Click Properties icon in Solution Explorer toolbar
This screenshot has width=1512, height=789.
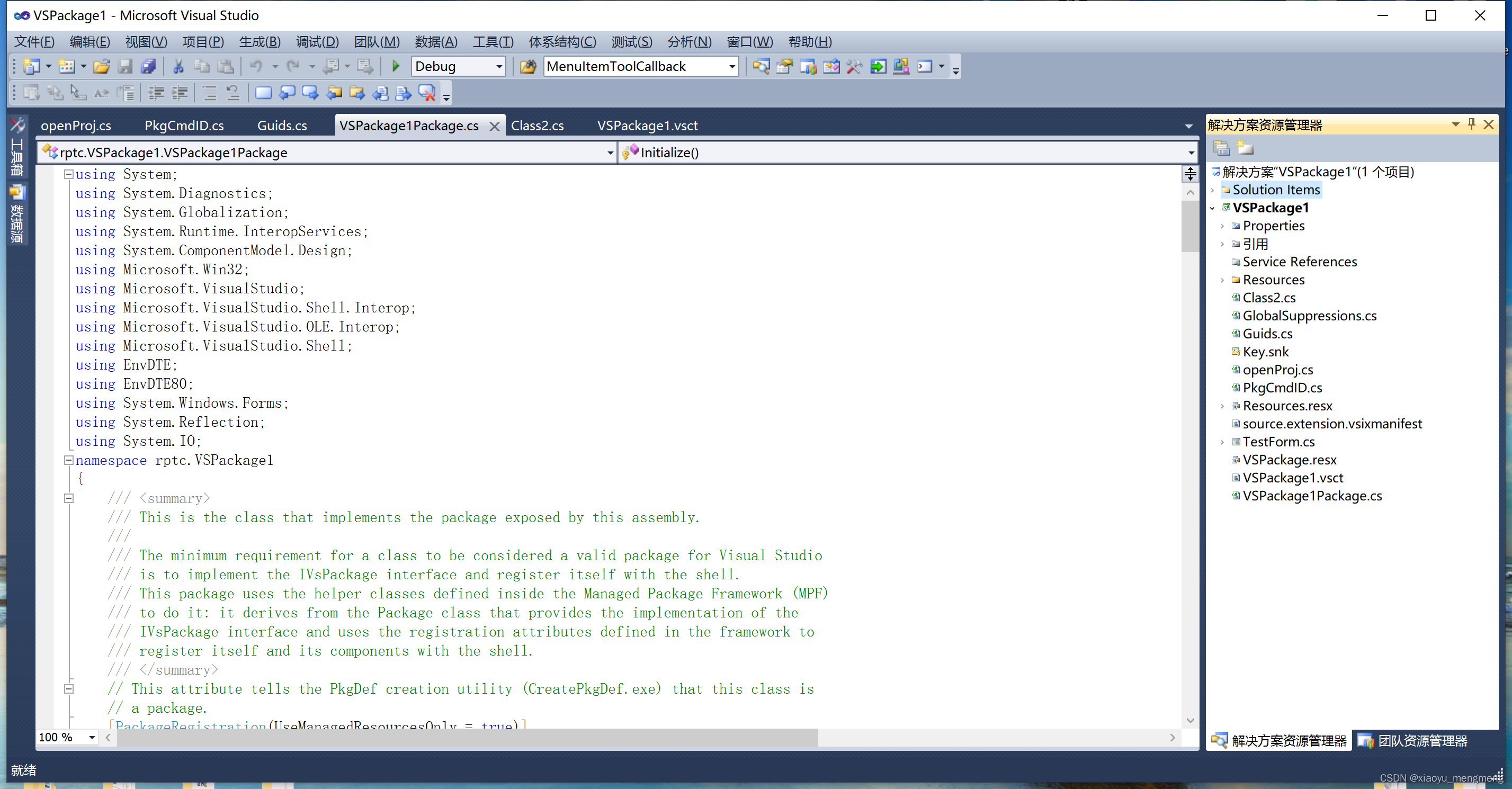pyautogui.click(x=1221, y=148)
